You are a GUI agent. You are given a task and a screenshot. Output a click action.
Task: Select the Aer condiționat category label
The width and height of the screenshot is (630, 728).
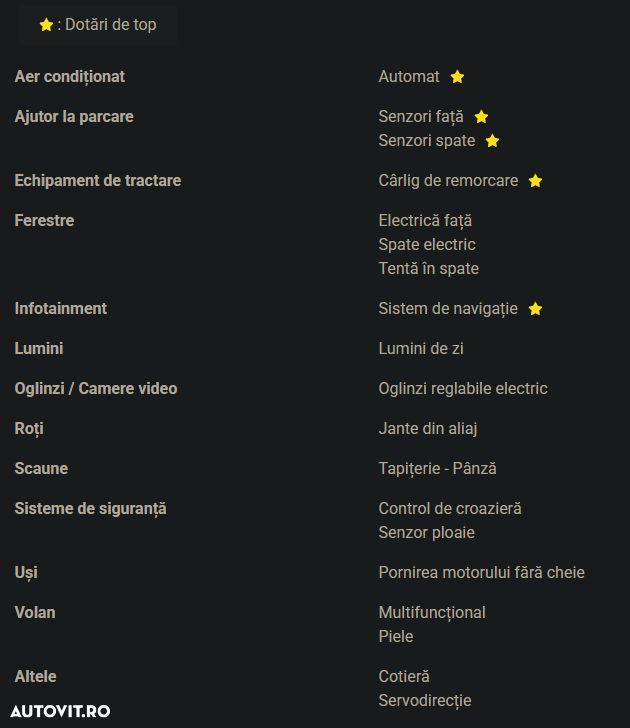70,77
